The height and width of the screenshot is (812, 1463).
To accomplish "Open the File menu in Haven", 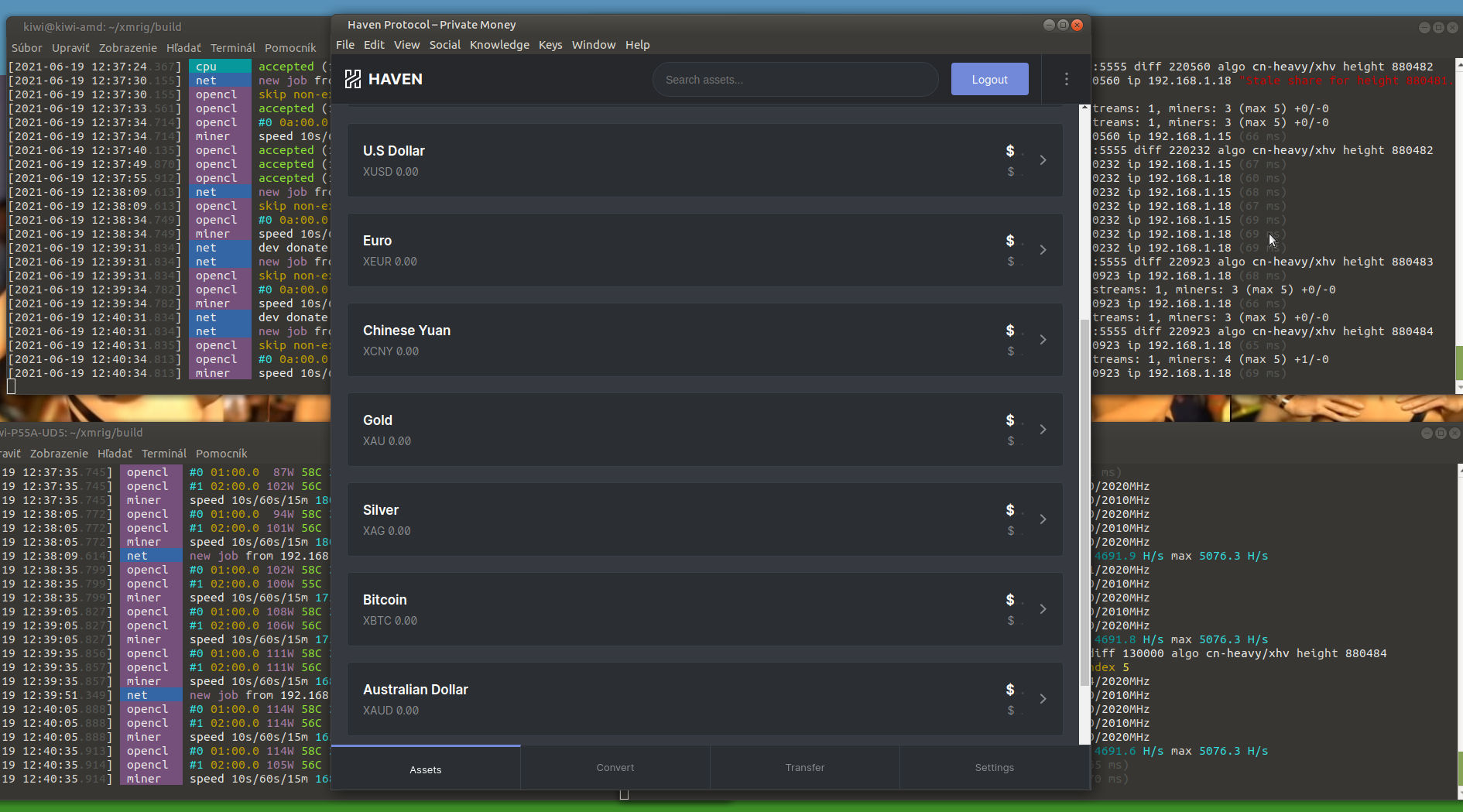I will pyautogui.click(x=345, y=45).
